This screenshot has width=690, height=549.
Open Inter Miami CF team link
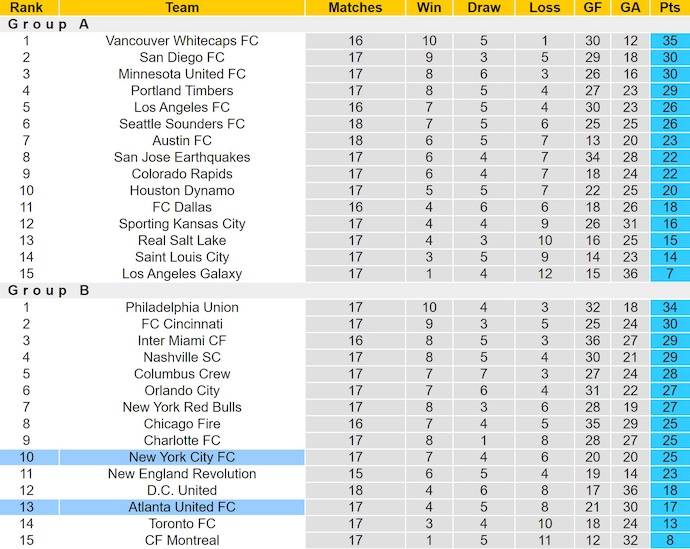tap(181, 341)
